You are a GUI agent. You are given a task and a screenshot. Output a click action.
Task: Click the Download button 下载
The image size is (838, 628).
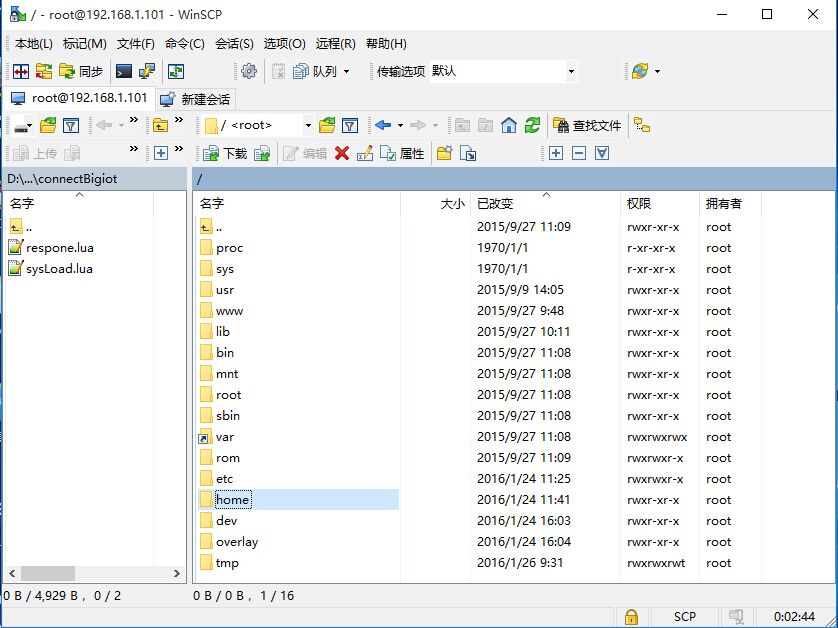225,154
